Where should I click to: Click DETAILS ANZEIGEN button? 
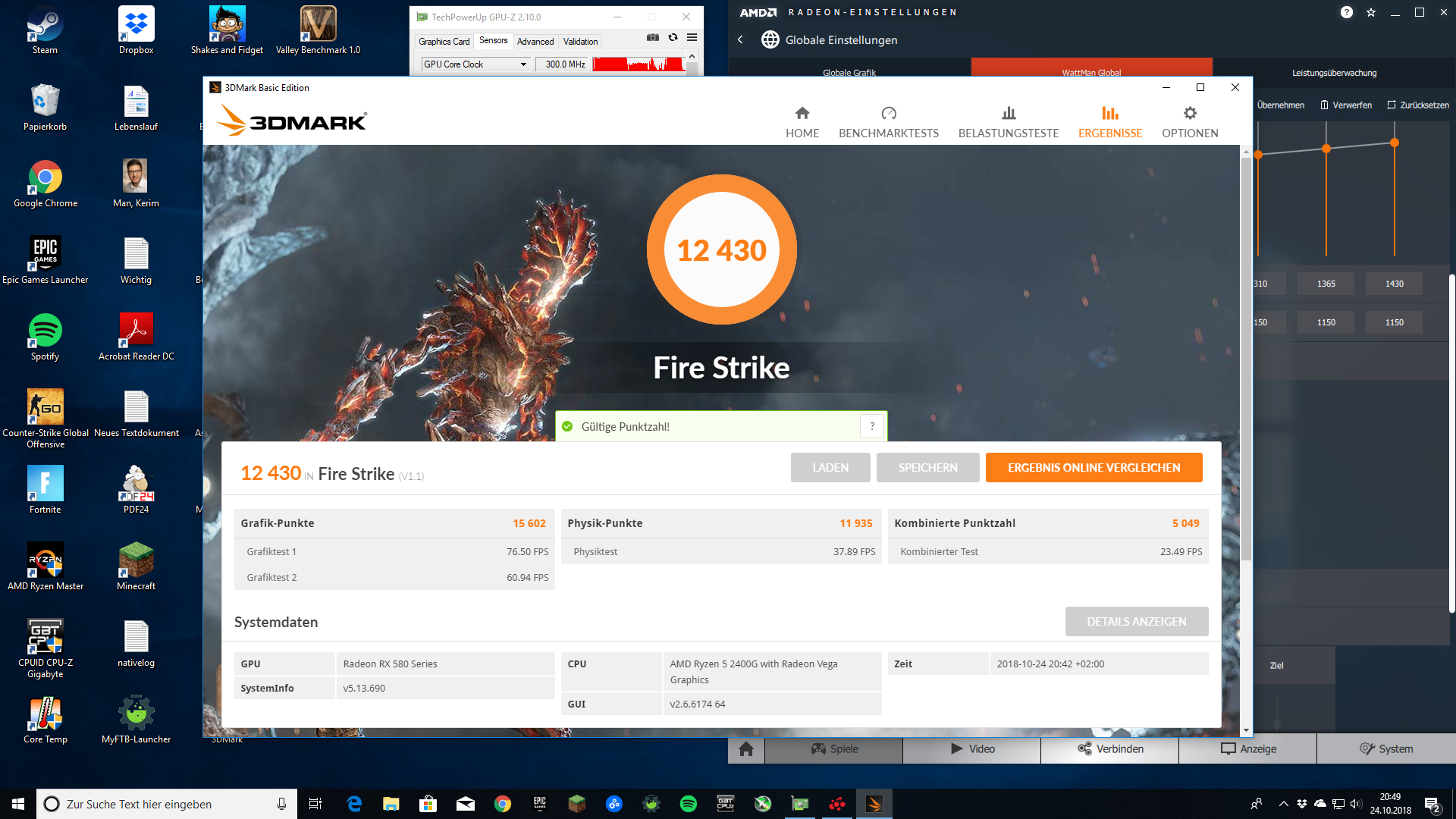pos(1135,622)
